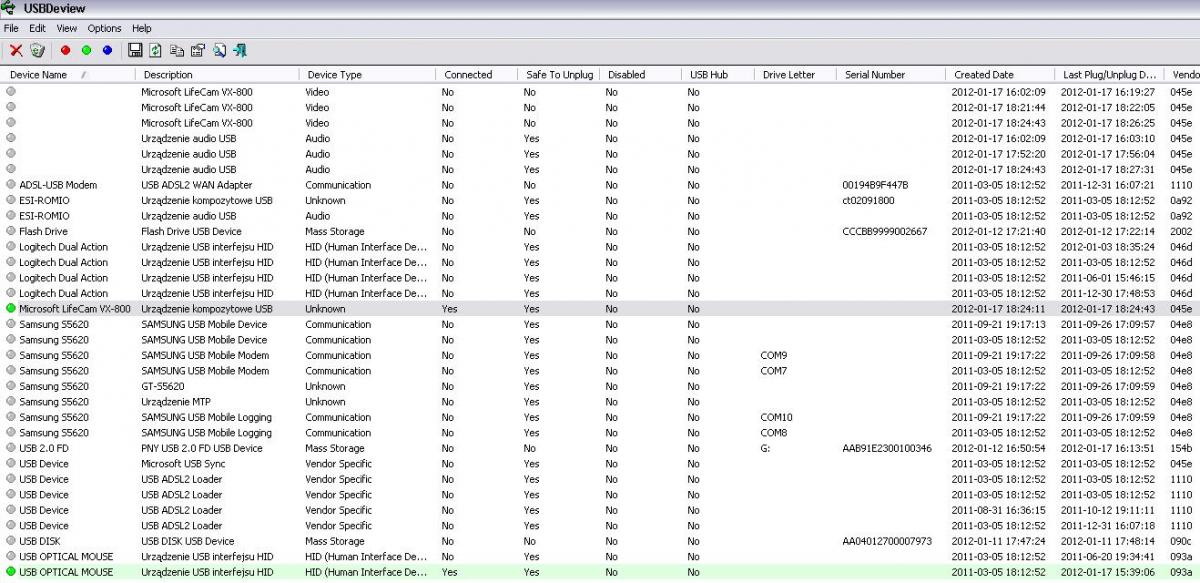Select the Flash Drive device name

(x=44, y=231)
